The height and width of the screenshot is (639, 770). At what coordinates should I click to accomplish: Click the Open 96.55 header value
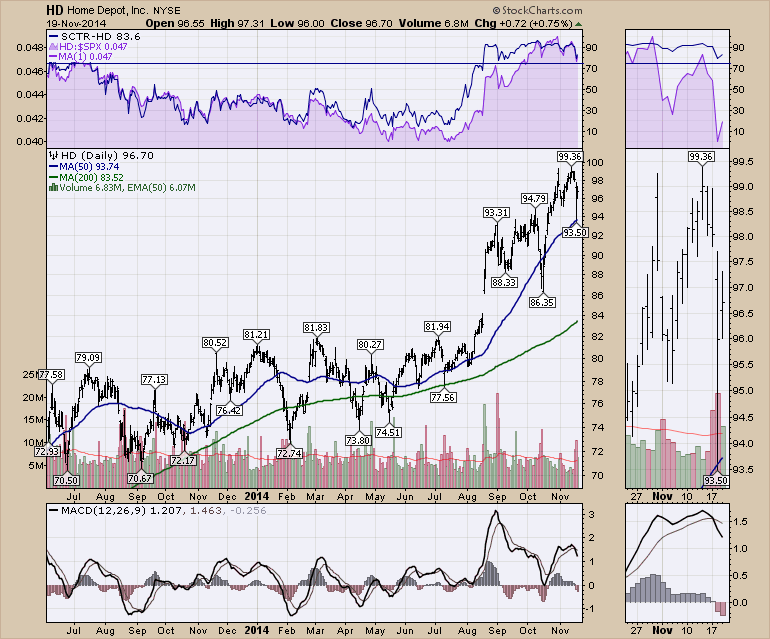(x=175, y=24)
